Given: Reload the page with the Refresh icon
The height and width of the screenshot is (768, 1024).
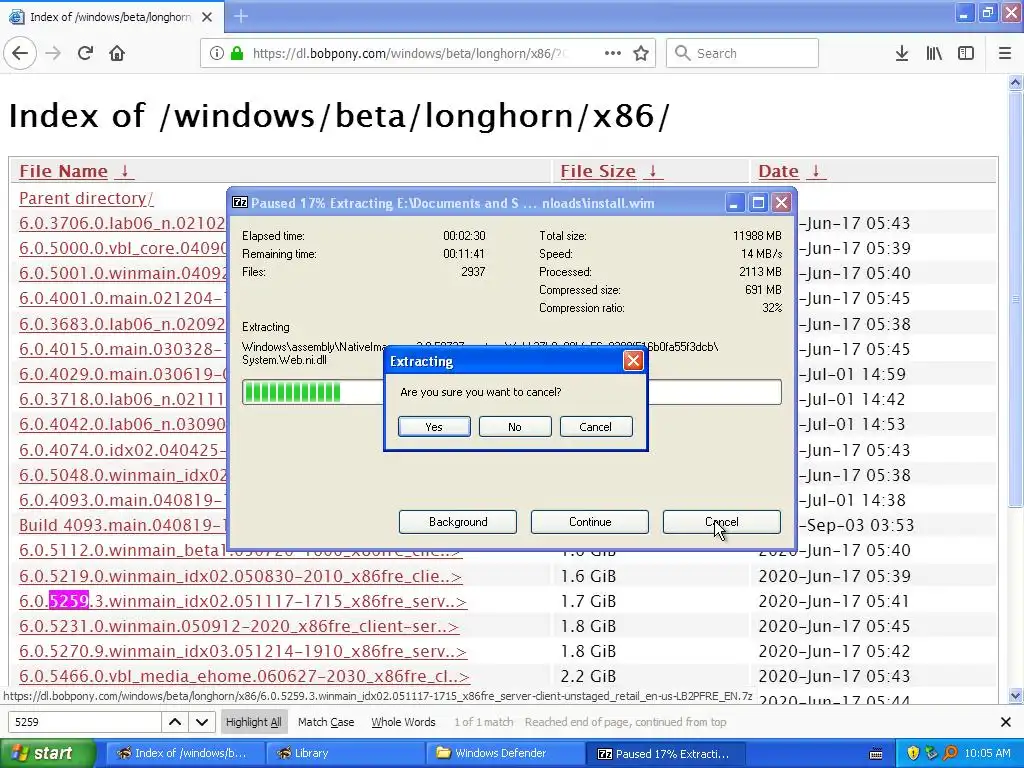Looking at the screenshot, I should coord(86,53).
